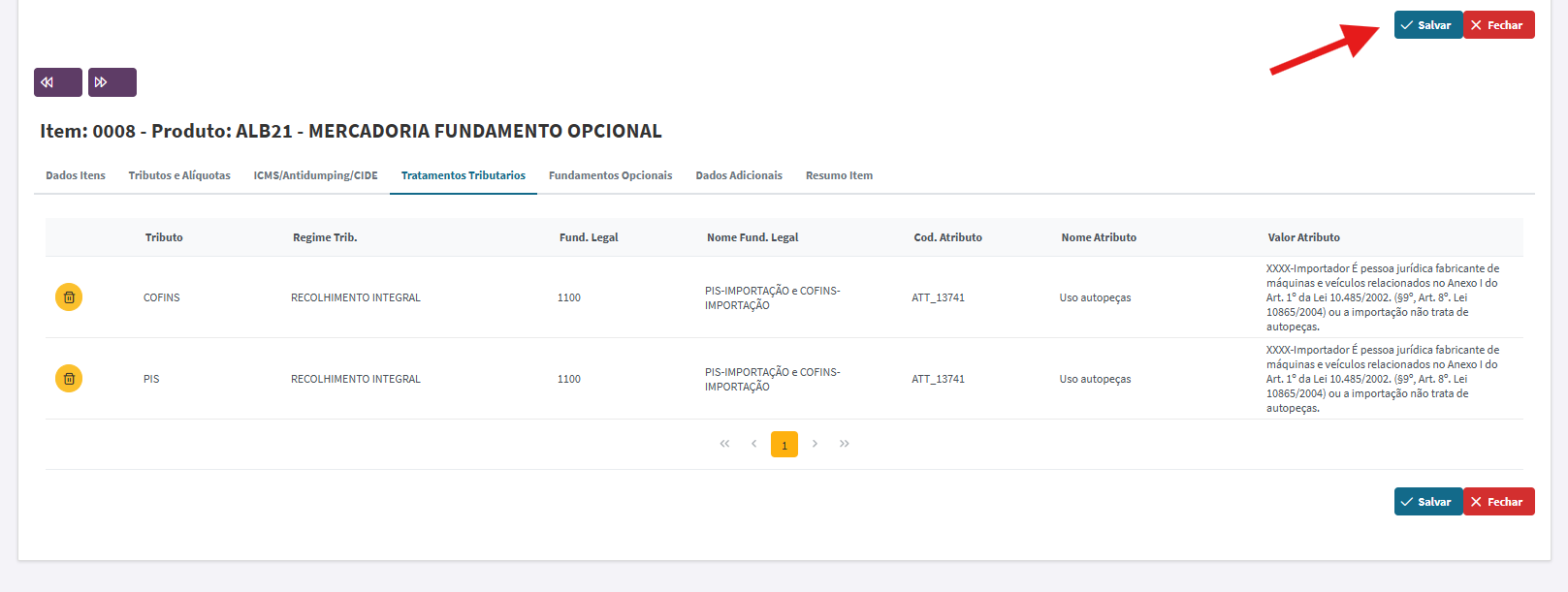Click the Item 0008 product heading
Image resolution: width=1568 pixels, height=592 pixels.
(x=351, y=131)
